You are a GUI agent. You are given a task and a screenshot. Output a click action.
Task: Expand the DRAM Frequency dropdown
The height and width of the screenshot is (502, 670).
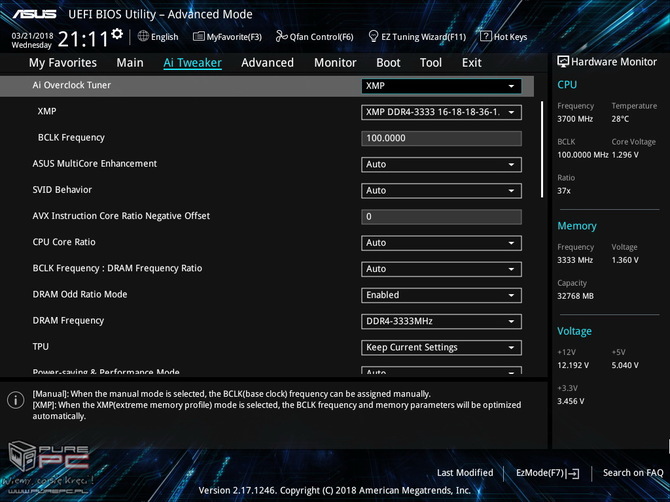click(x=441, y=321)
